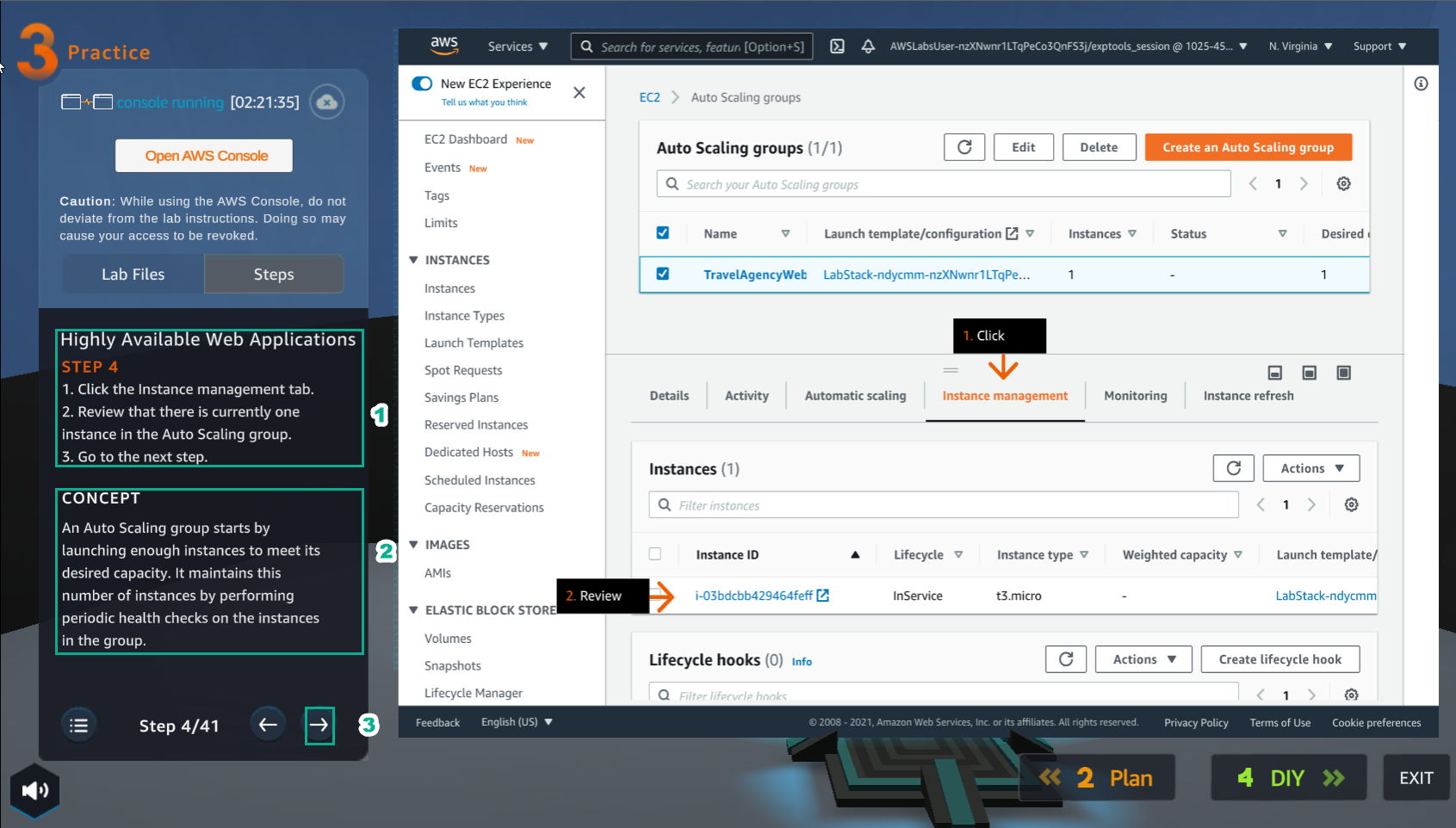Click the Edit button
1456x828 pixels.
pyautogui.click(x=1024, y=147)
